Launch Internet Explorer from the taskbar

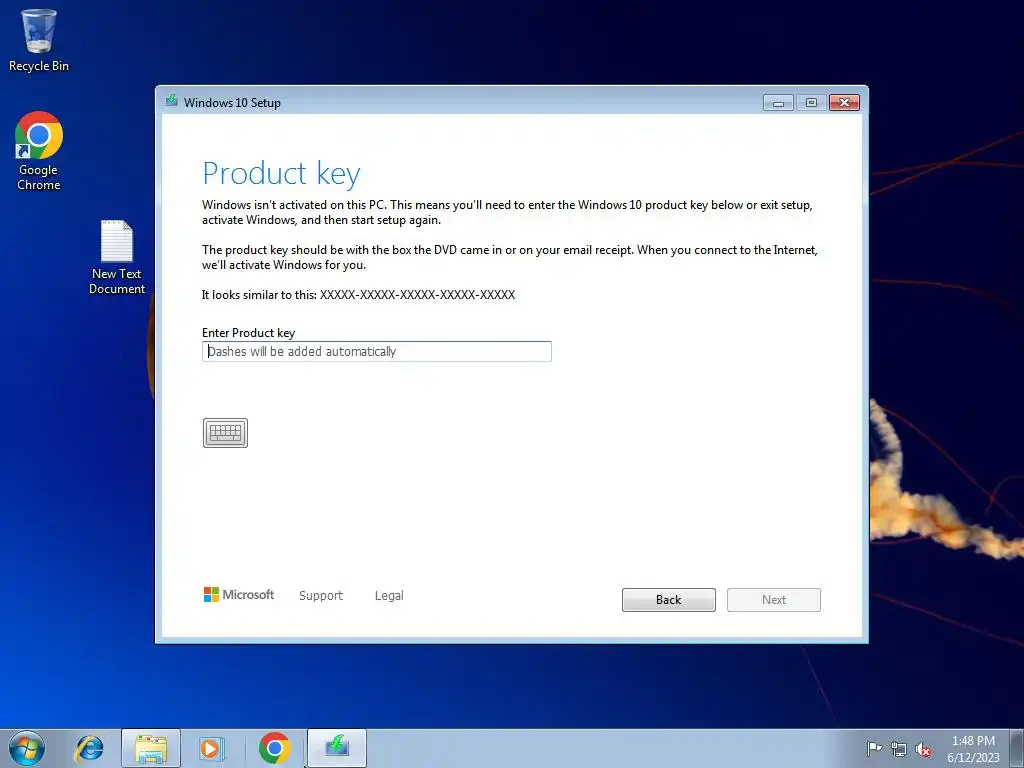point(89,748)
